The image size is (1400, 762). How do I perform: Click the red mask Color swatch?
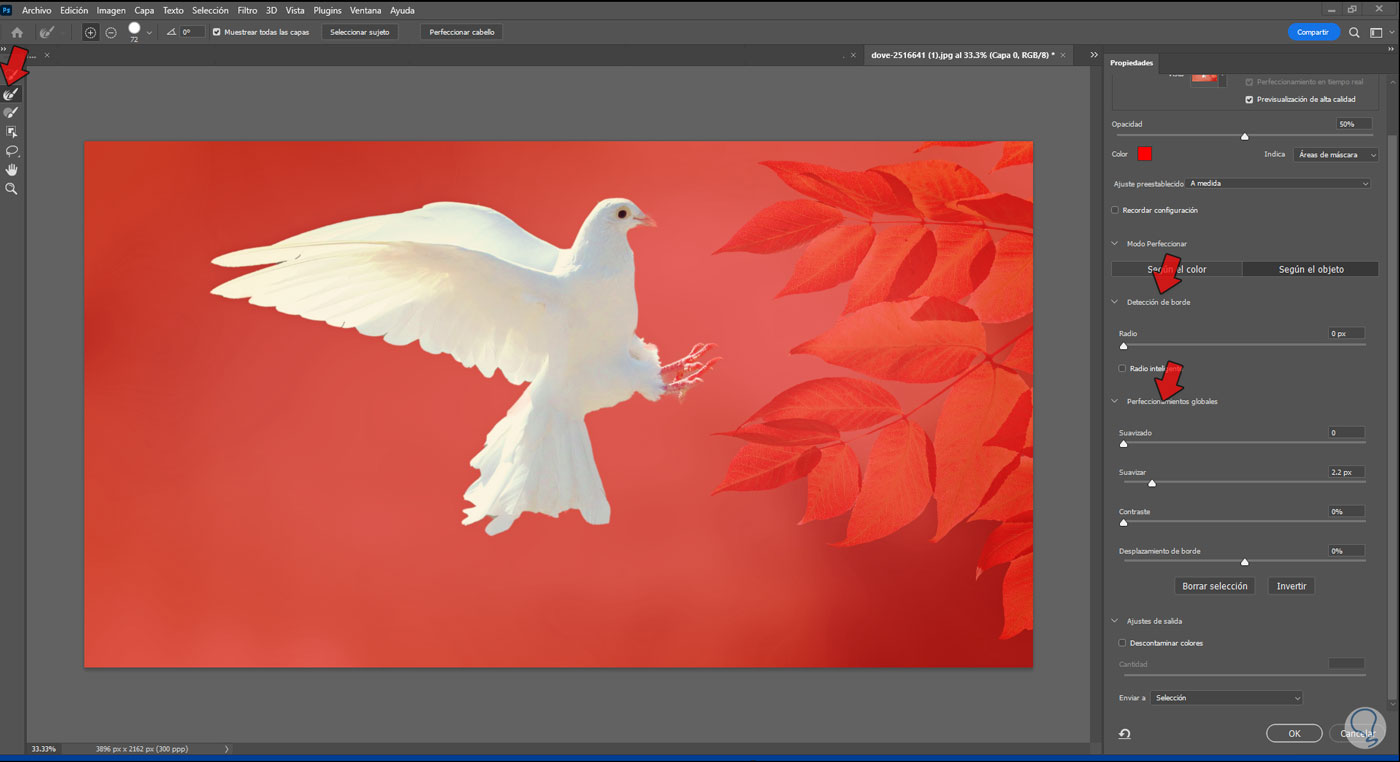1144,154
